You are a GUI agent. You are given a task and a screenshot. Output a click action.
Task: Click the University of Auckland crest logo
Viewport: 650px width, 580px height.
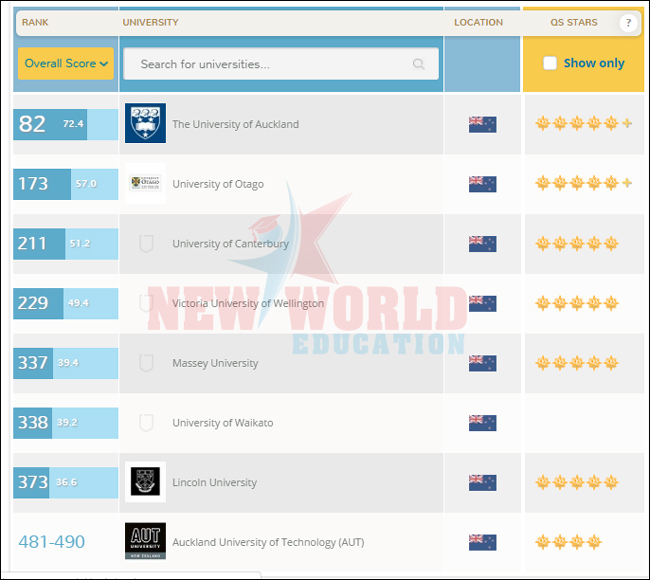(x=146, y=123)
